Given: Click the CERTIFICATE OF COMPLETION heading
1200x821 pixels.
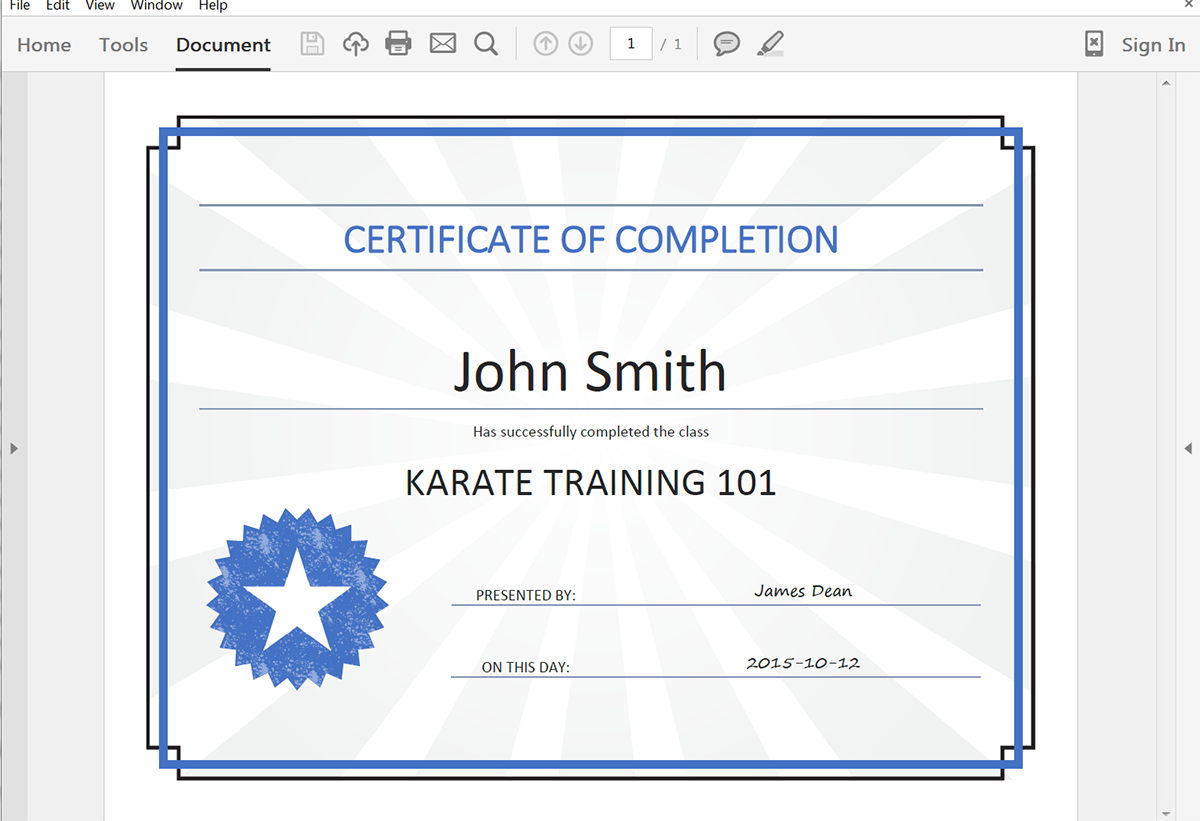Looking at the screenshot, I should [x=591, y=240].
